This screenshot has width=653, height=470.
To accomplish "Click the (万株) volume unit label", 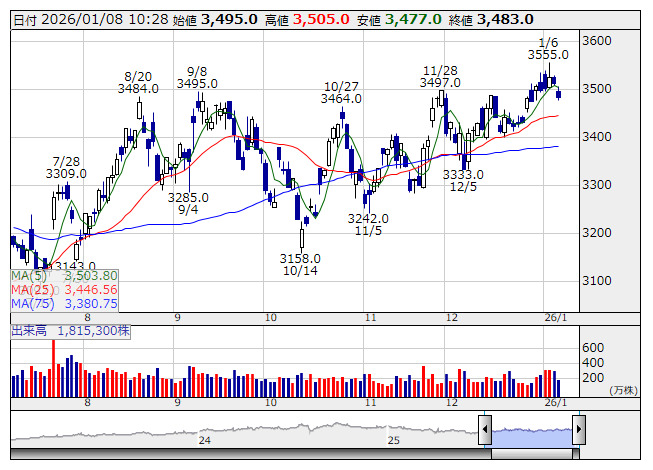I will click(623, 390).
